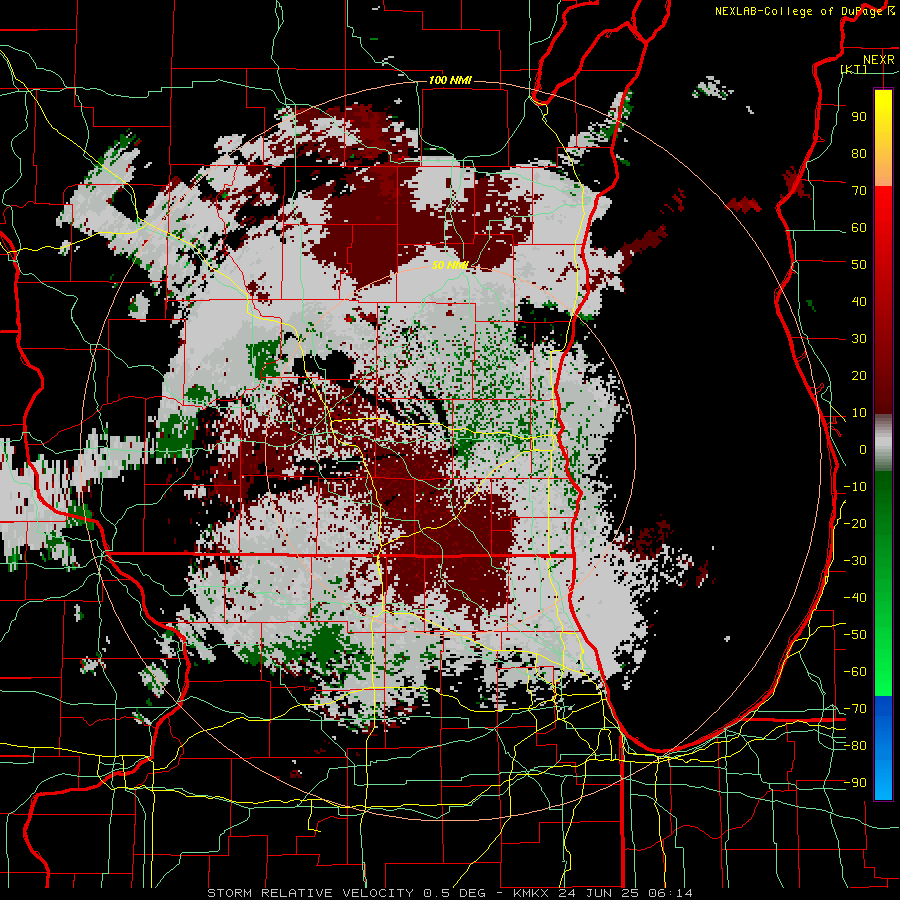Select the -70 value on the velocity scale
The width and height of the screenshot is (900, 900).
[855, 709]
